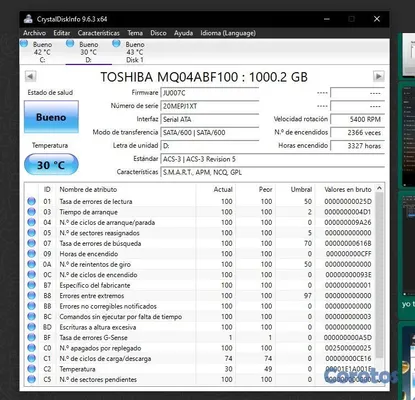Select raw value 0000000004D1
Image resolution: width=415 pixels, height=400 pixels.
click(x=348, y=212)
